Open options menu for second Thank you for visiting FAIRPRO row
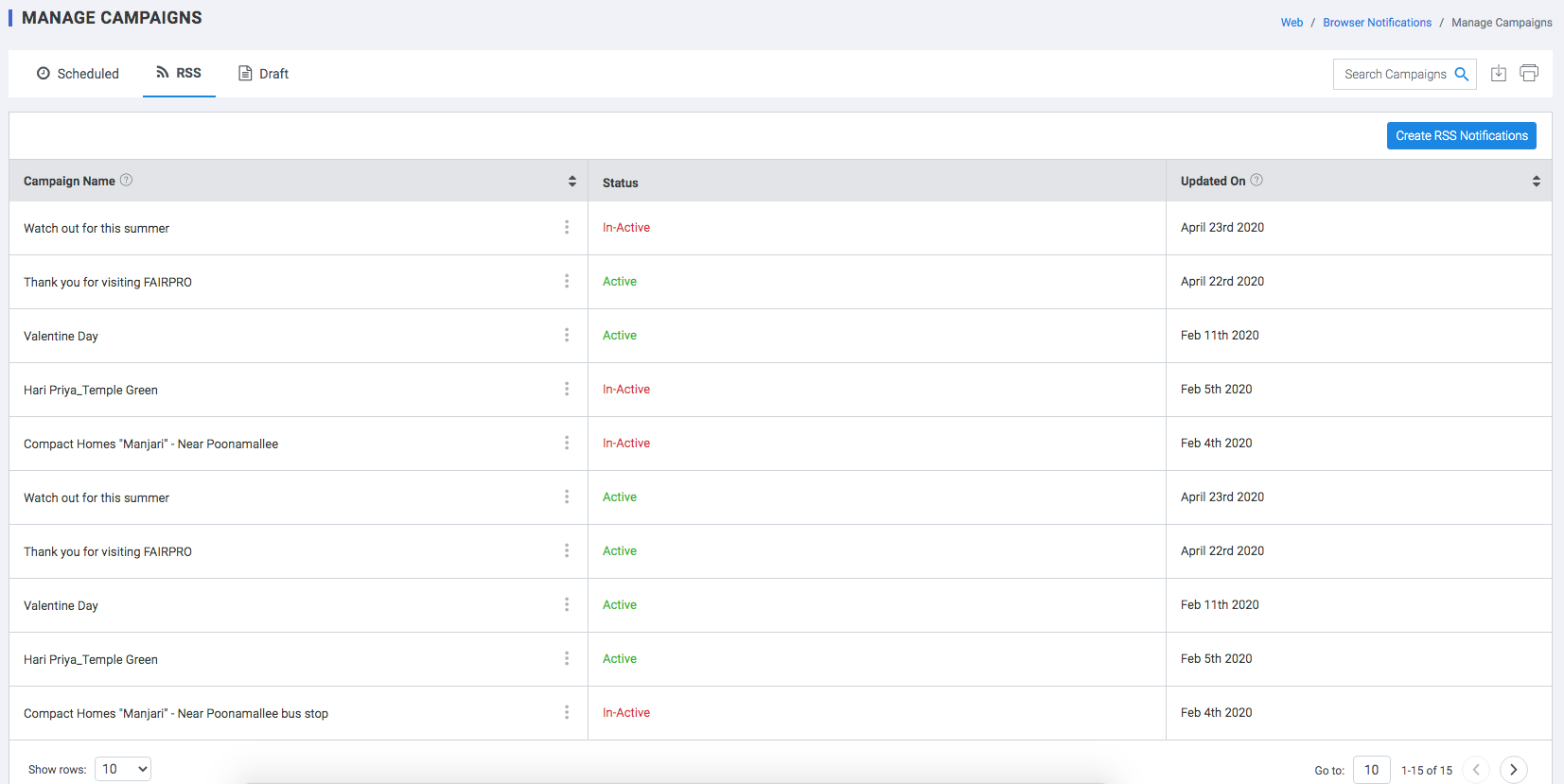 567,550
